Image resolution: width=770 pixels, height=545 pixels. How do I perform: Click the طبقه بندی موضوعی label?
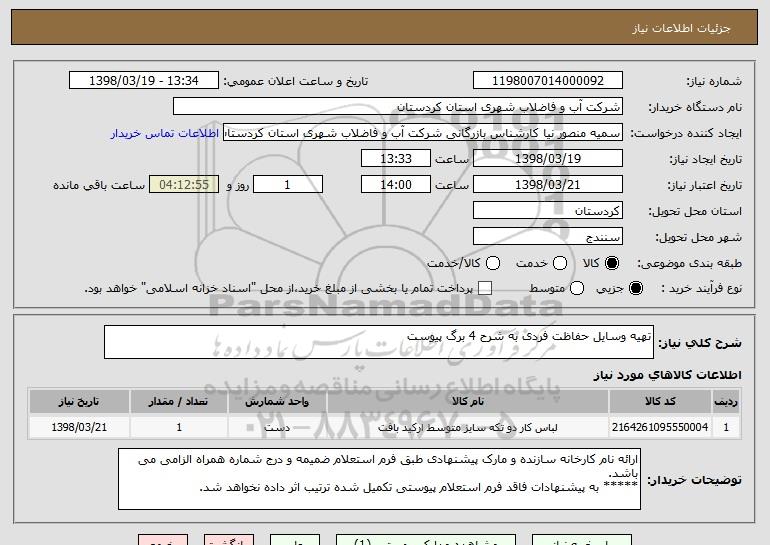coord(689,264)
